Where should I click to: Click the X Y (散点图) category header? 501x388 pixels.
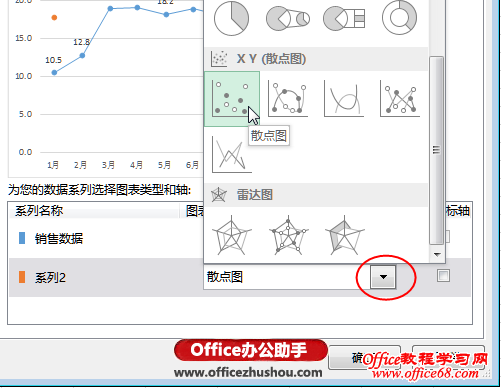point(316,59)
